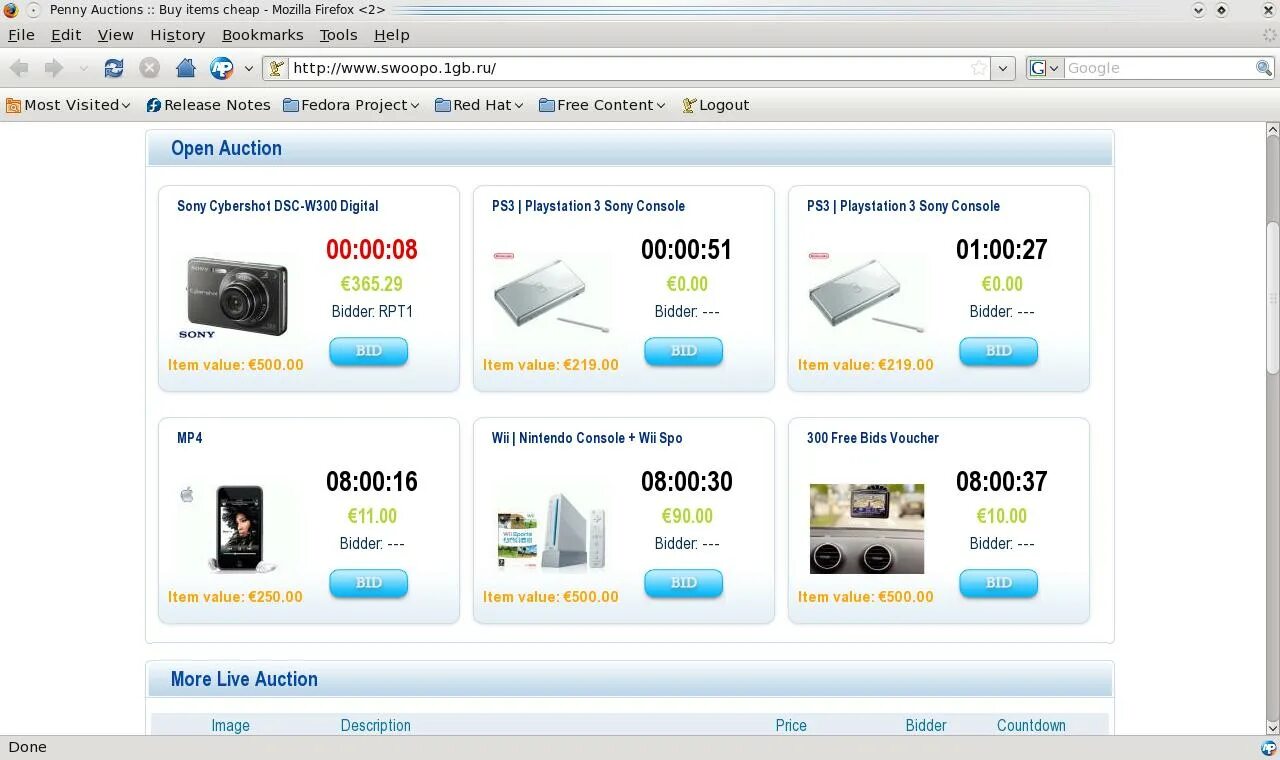Click the blue globe toolbar icon

(x=221, y=68)
